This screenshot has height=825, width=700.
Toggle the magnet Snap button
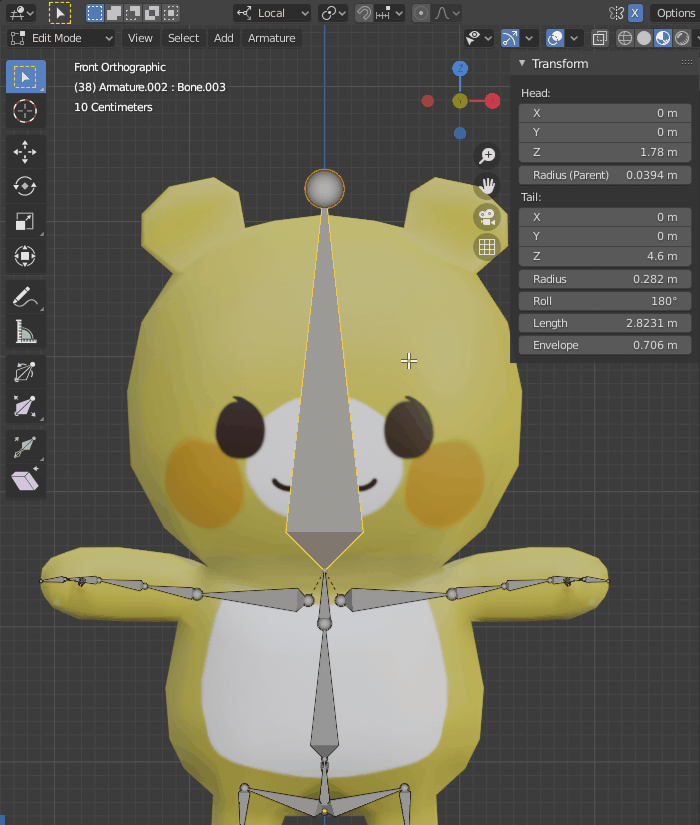click(364, 13)
